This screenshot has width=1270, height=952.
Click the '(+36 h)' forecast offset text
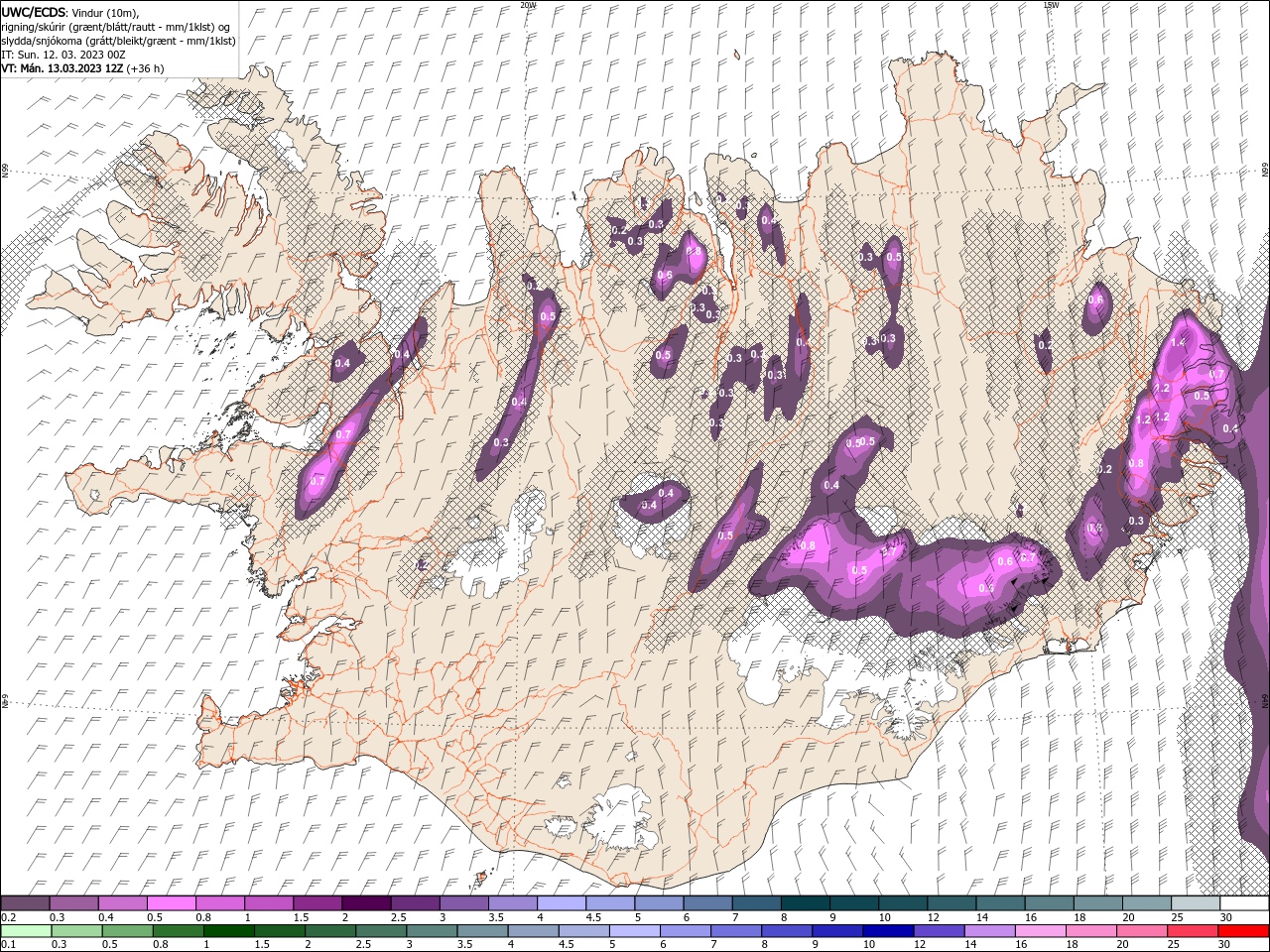coord(146,68)
